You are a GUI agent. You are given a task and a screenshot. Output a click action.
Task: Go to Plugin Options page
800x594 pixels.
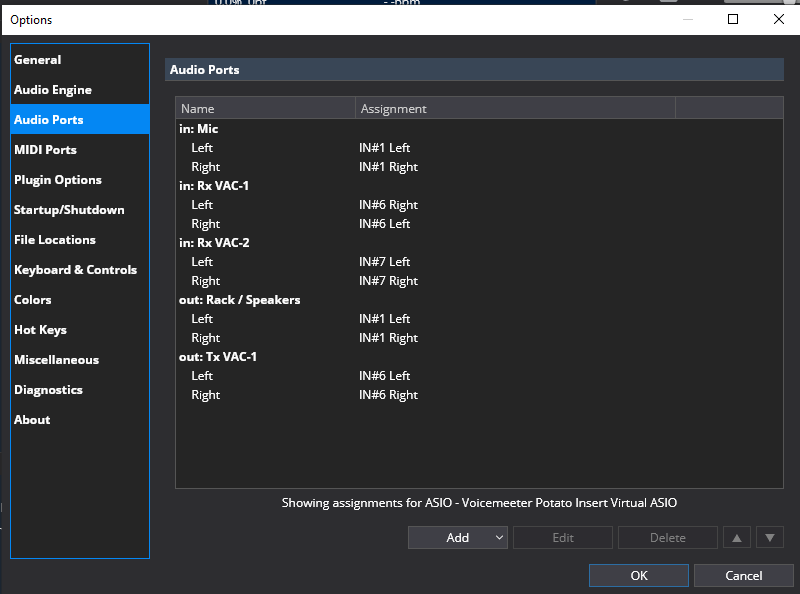(80, 180)
